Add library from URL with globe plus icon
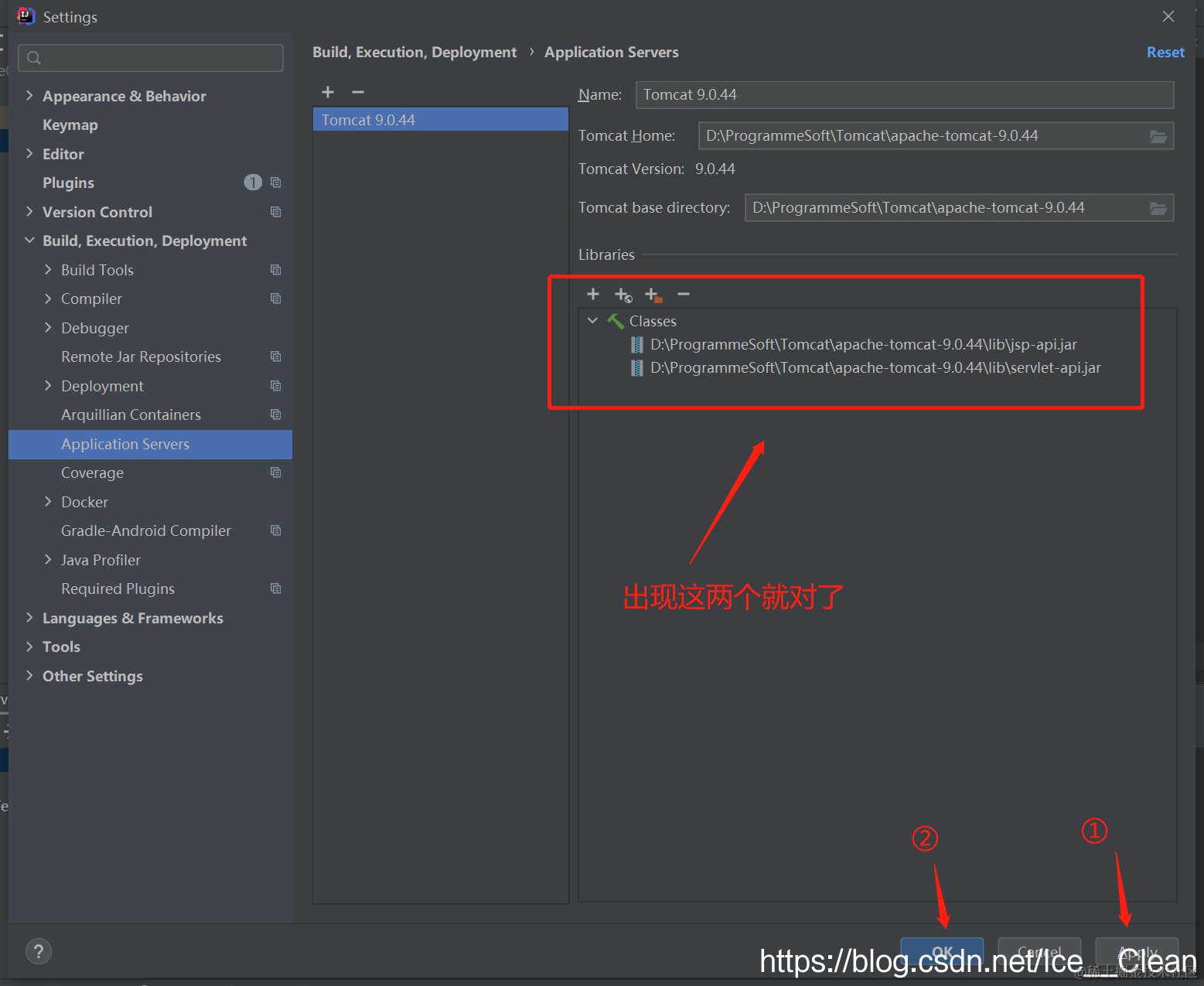This screenshot has height=986, width=1204. point(623,295)
